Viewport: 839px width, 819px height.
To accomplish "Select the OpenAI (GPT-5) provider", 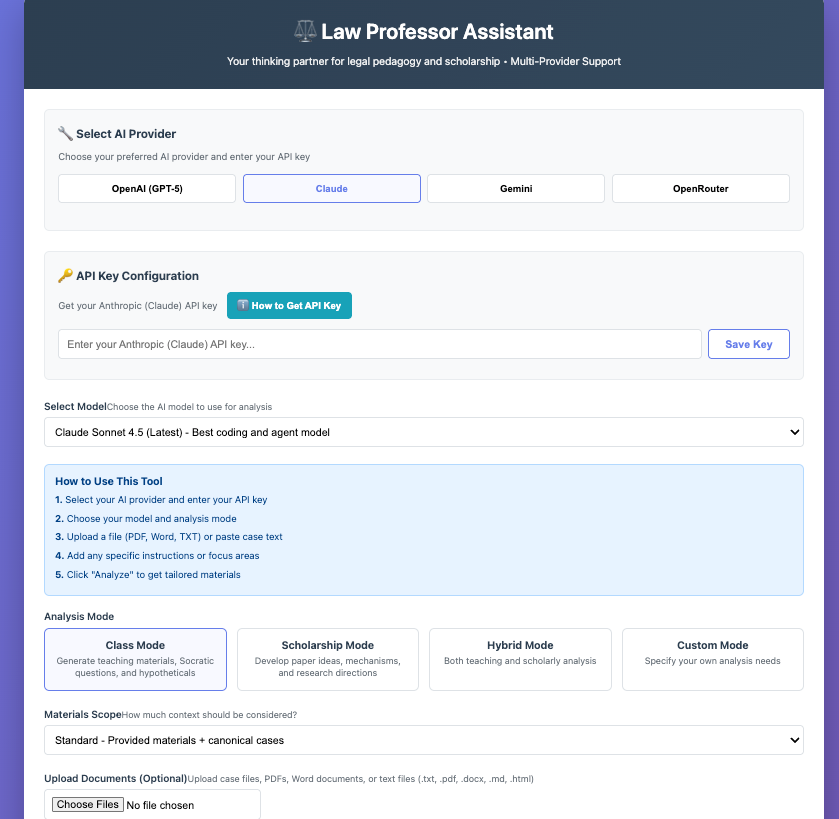I will (x=147, y=189).
